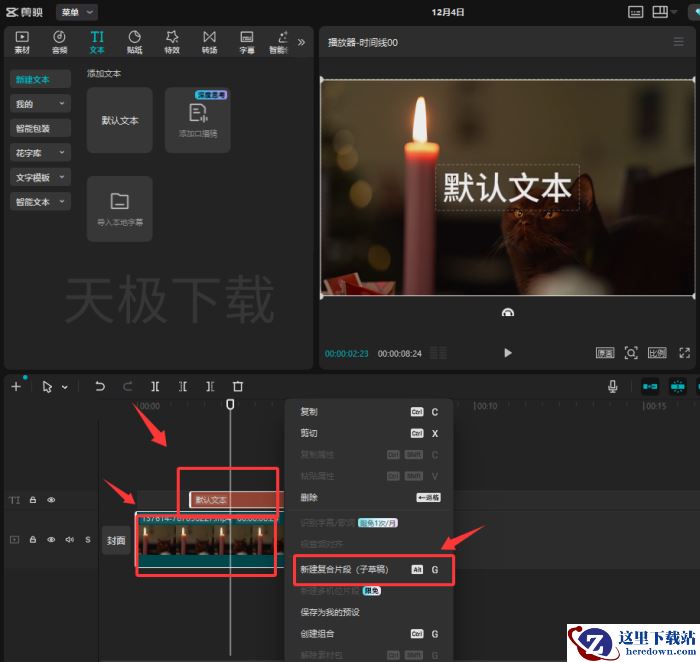This screenshot has height=662, width=700.
Task: Undo the last action
Action: coord(100,386)
